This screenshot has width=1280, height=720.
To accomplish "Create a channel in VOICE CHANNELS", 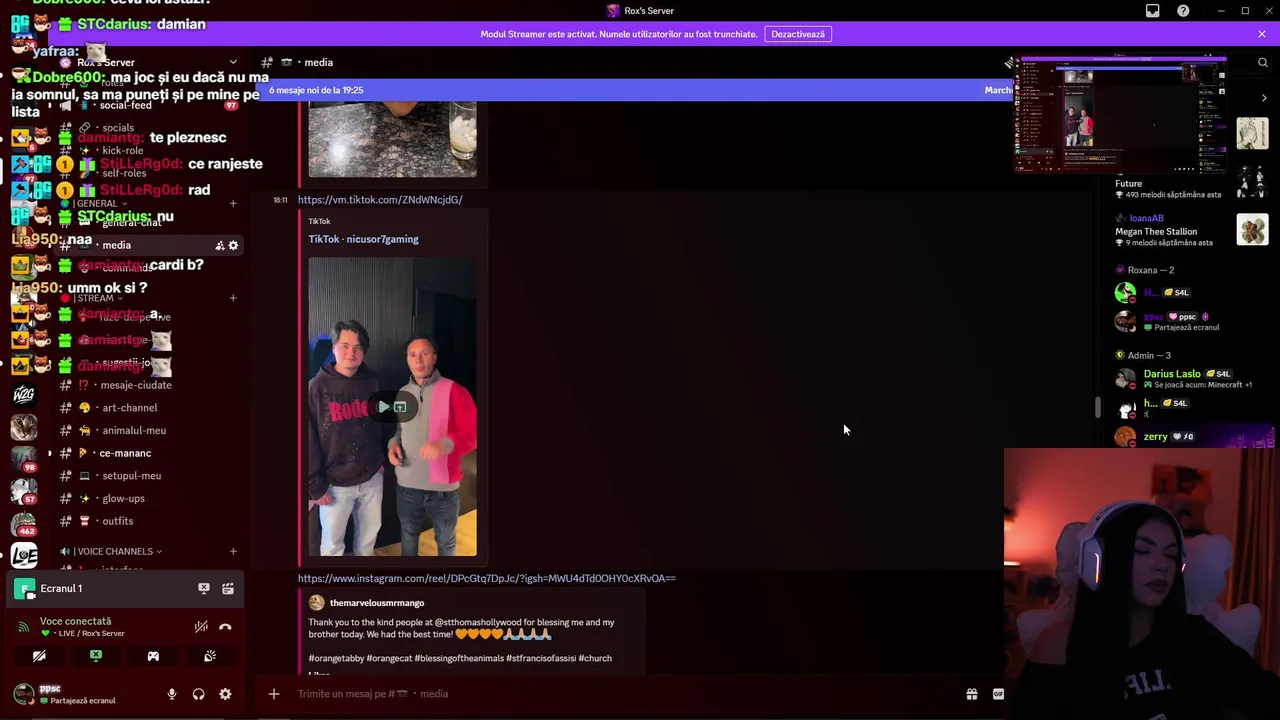I will [x=233, y=552].
